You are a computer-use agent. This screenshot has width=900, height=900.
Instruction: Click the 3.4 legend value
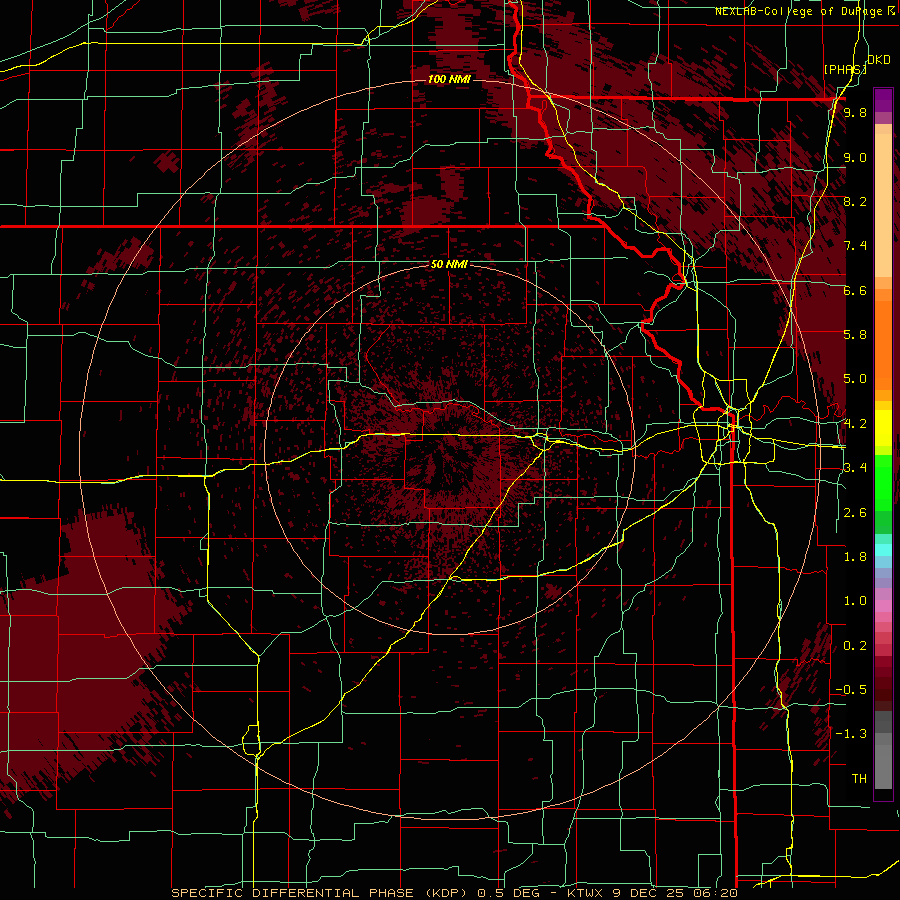coord(855,468)
